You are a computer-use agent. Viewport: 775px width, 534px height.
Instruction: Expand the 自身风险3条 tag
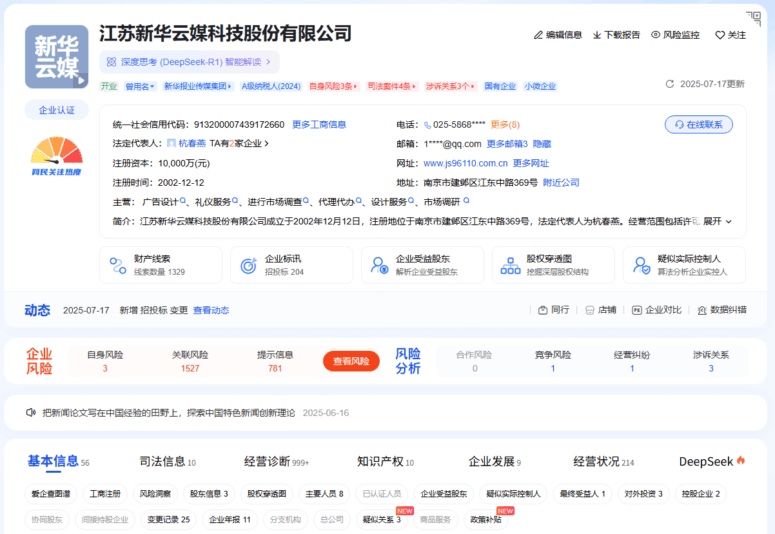(x=333, y=86)
